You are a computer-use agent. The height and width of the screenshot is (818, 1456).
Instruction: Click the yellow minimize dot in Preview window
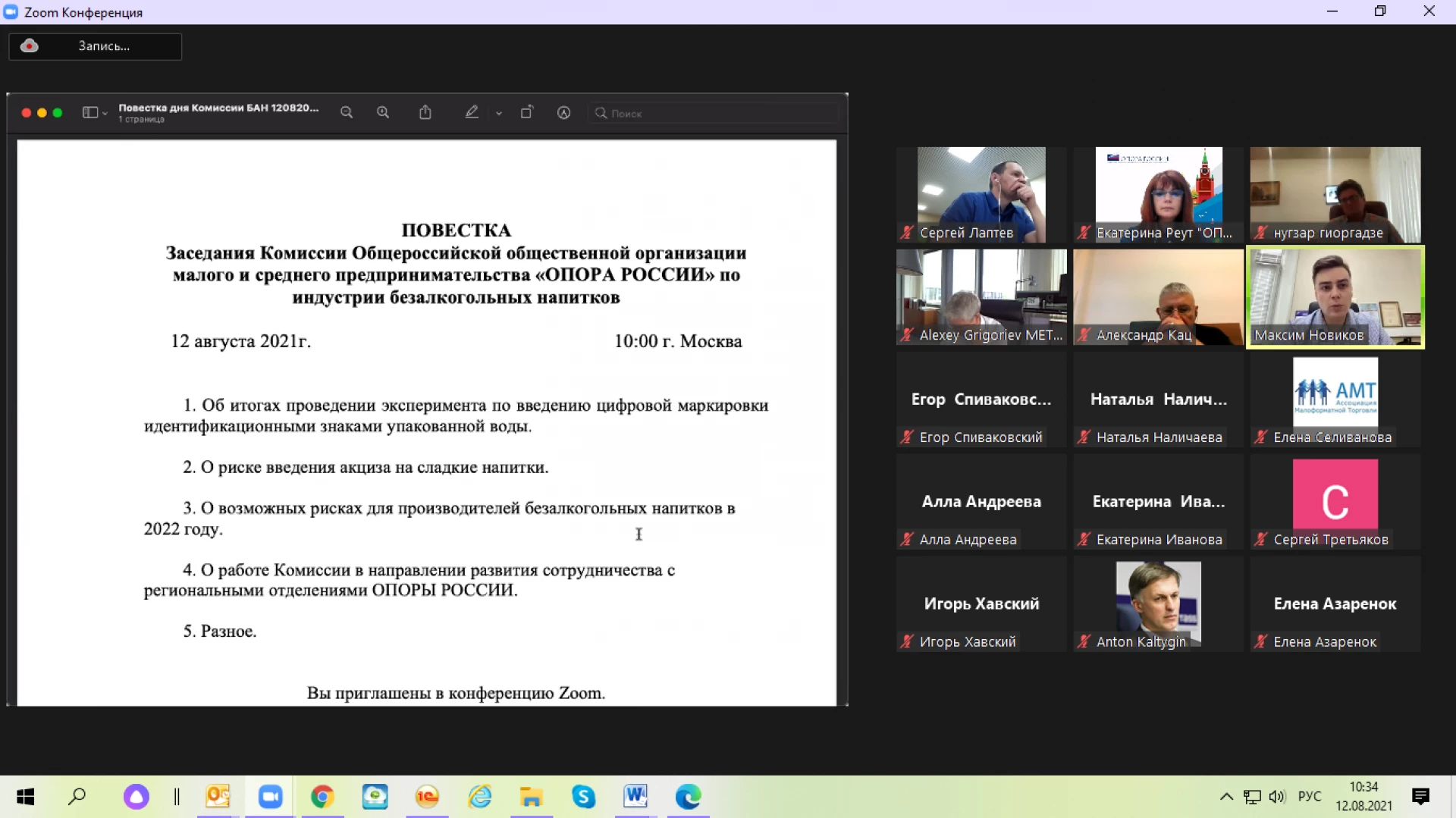[x=42, y=113]
